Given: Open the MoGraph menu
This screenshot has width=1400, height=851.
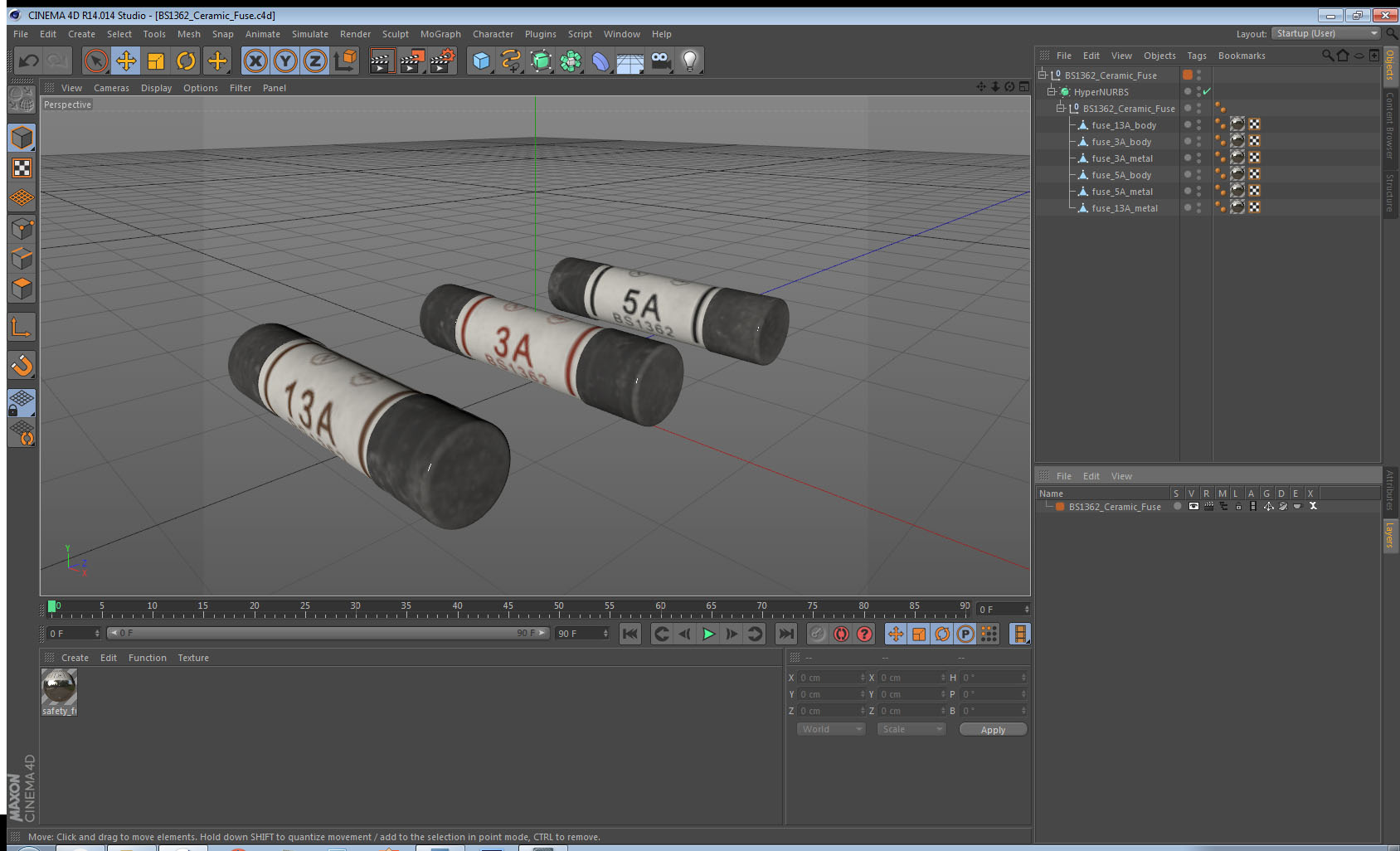Looking at the screenshot, I should 440,34.
